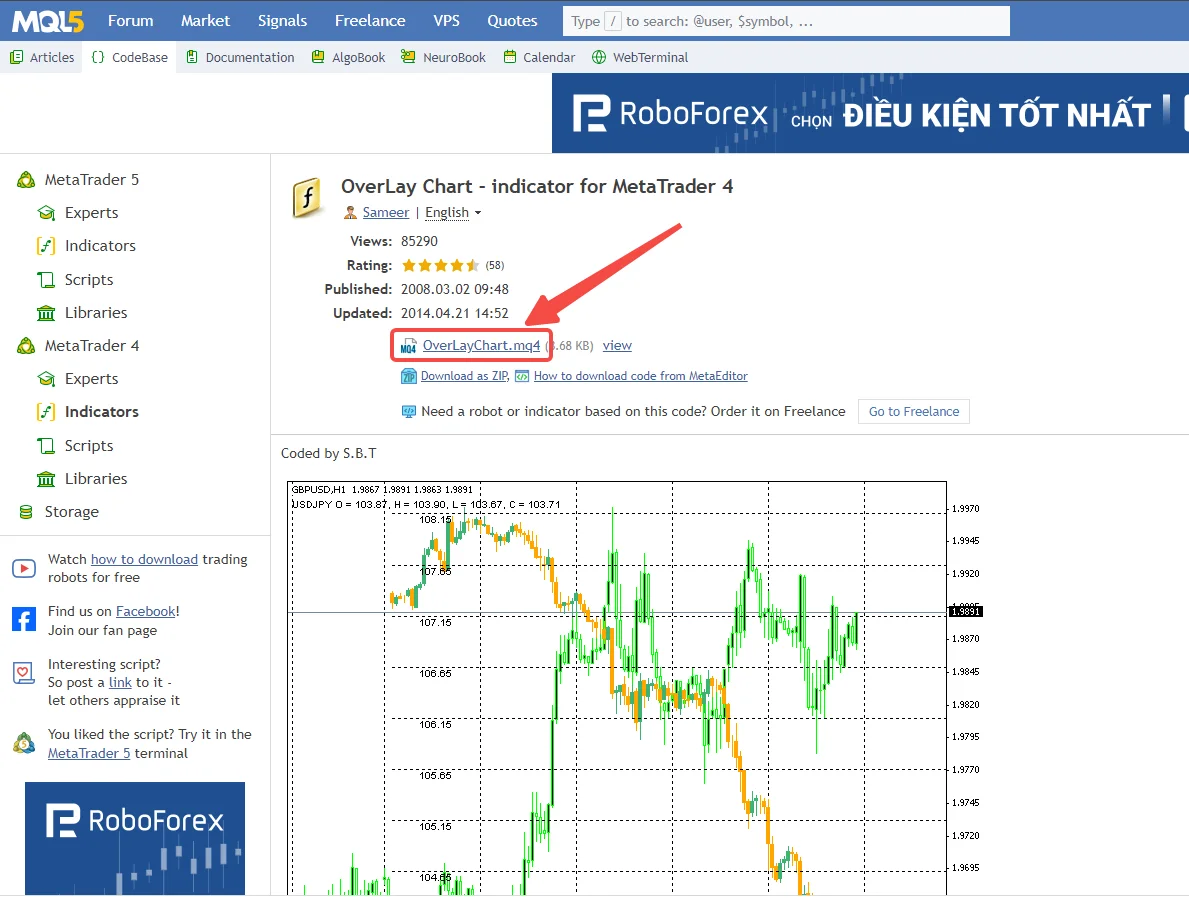This screenshot has width=1189, height=898.
Task: Open the Freelance menu item
Action: pos(370,21)
